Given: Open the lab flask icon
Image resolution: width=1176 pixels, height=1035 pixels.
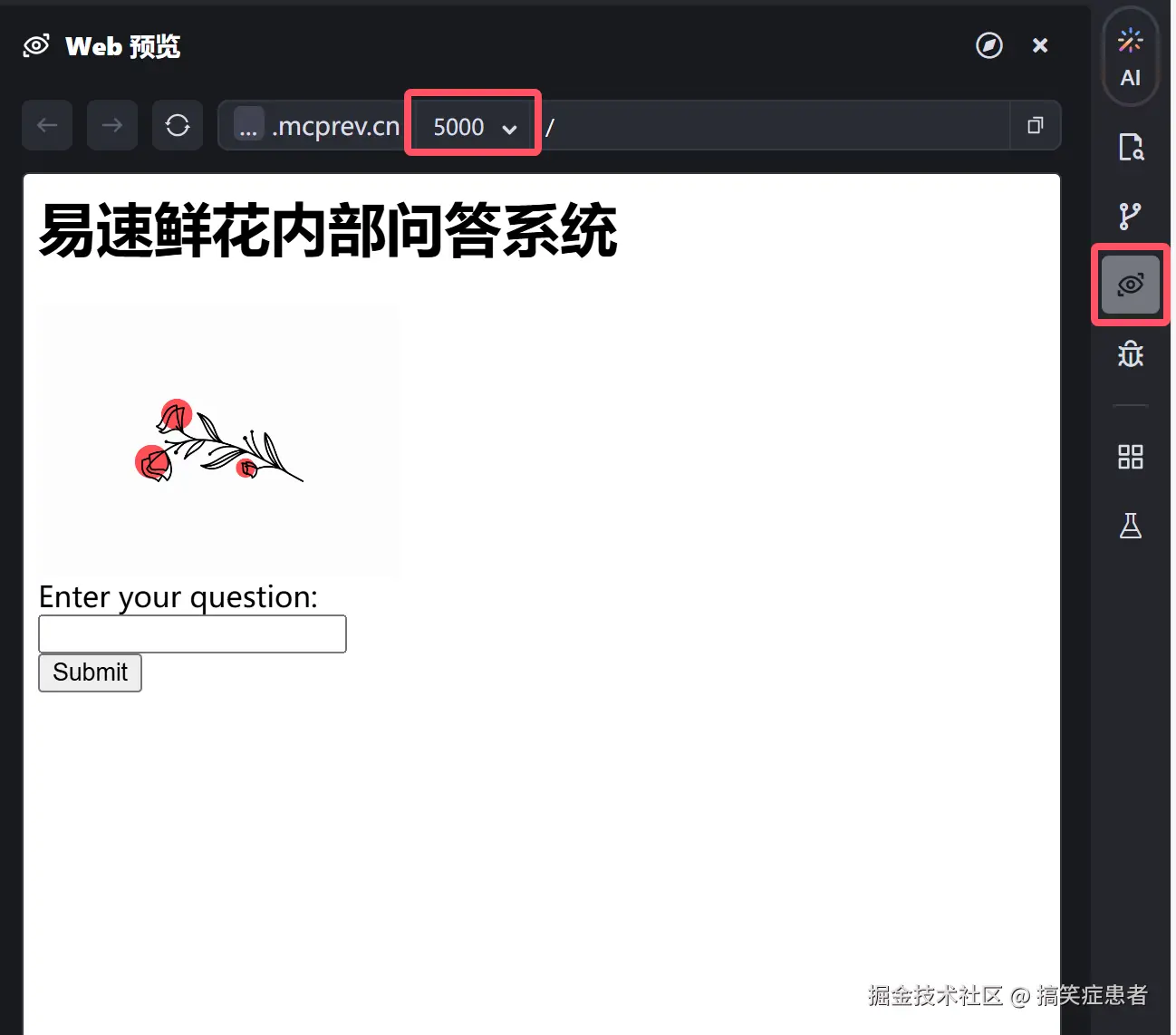Looking at the screenshot, I should 1131,526.
